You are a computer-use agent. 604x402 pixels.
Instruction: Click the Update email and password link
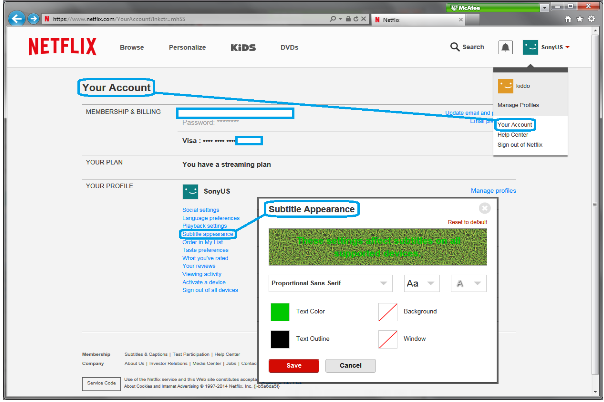click(469, 113)
